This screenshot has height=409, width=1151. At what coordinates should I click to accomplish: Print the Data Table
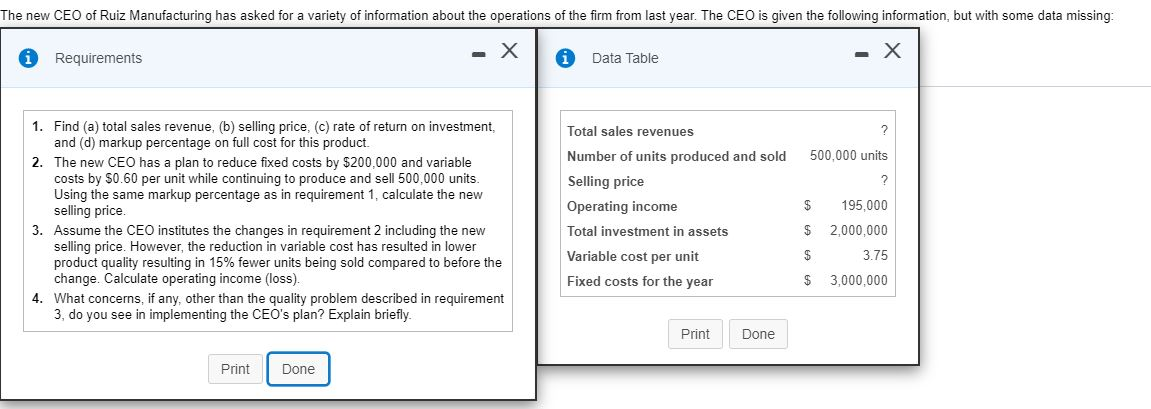[695, 334]
